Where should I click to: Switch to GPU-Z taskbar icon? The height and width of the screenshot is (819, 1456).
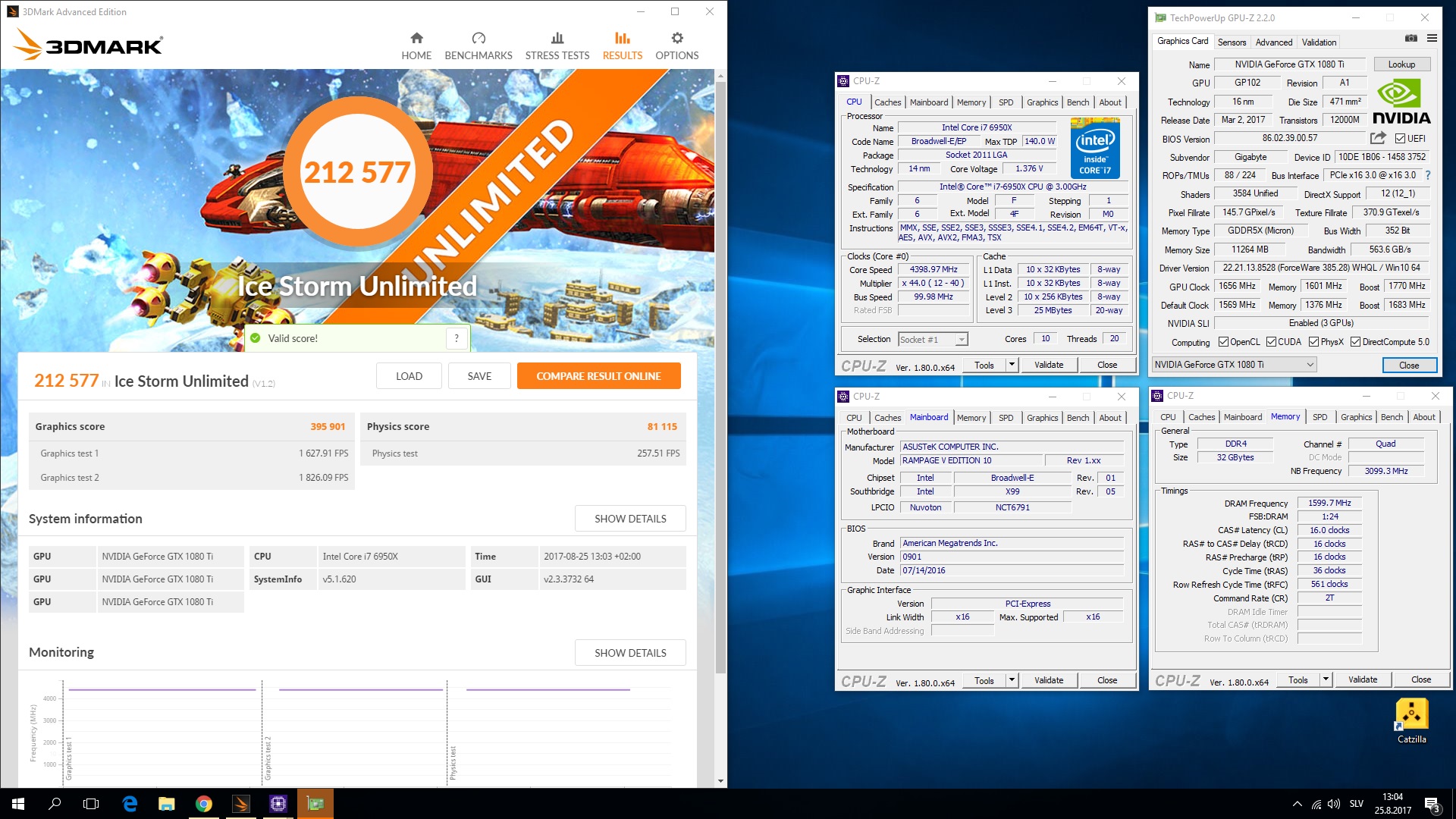click(315, 804)
